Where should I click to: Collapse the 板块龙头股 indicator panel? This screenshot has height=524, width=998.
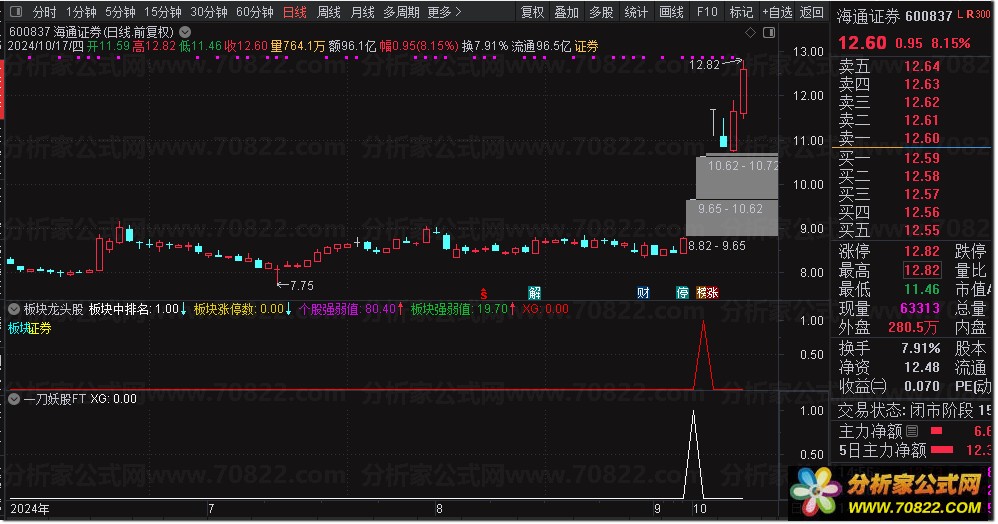[13, 309]
